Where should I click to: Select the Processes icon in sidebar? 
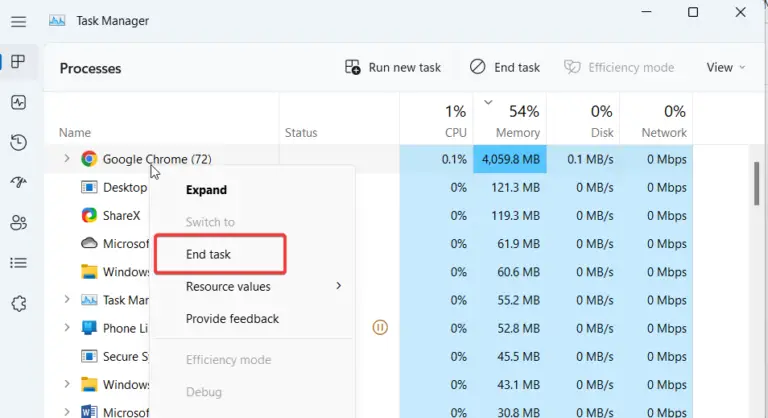[18, 62]
